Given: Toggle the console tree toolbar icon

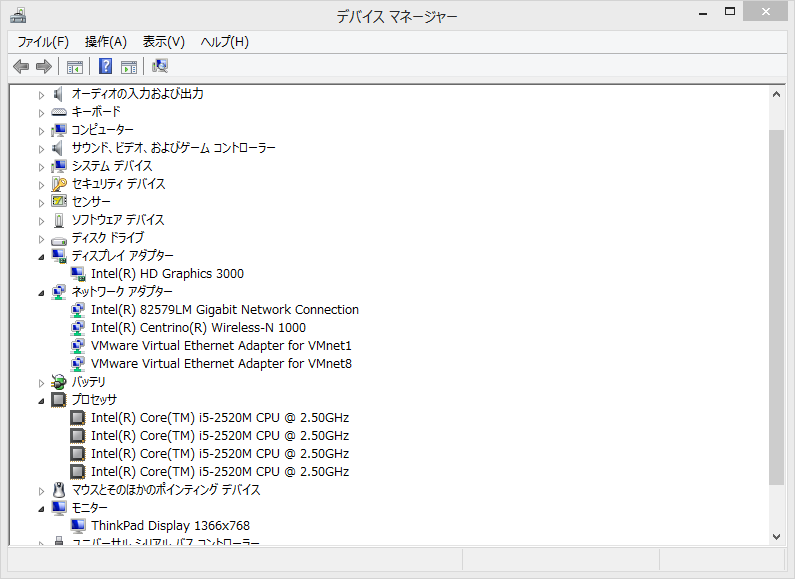Looking at the screenshot, I should (75, 66).
